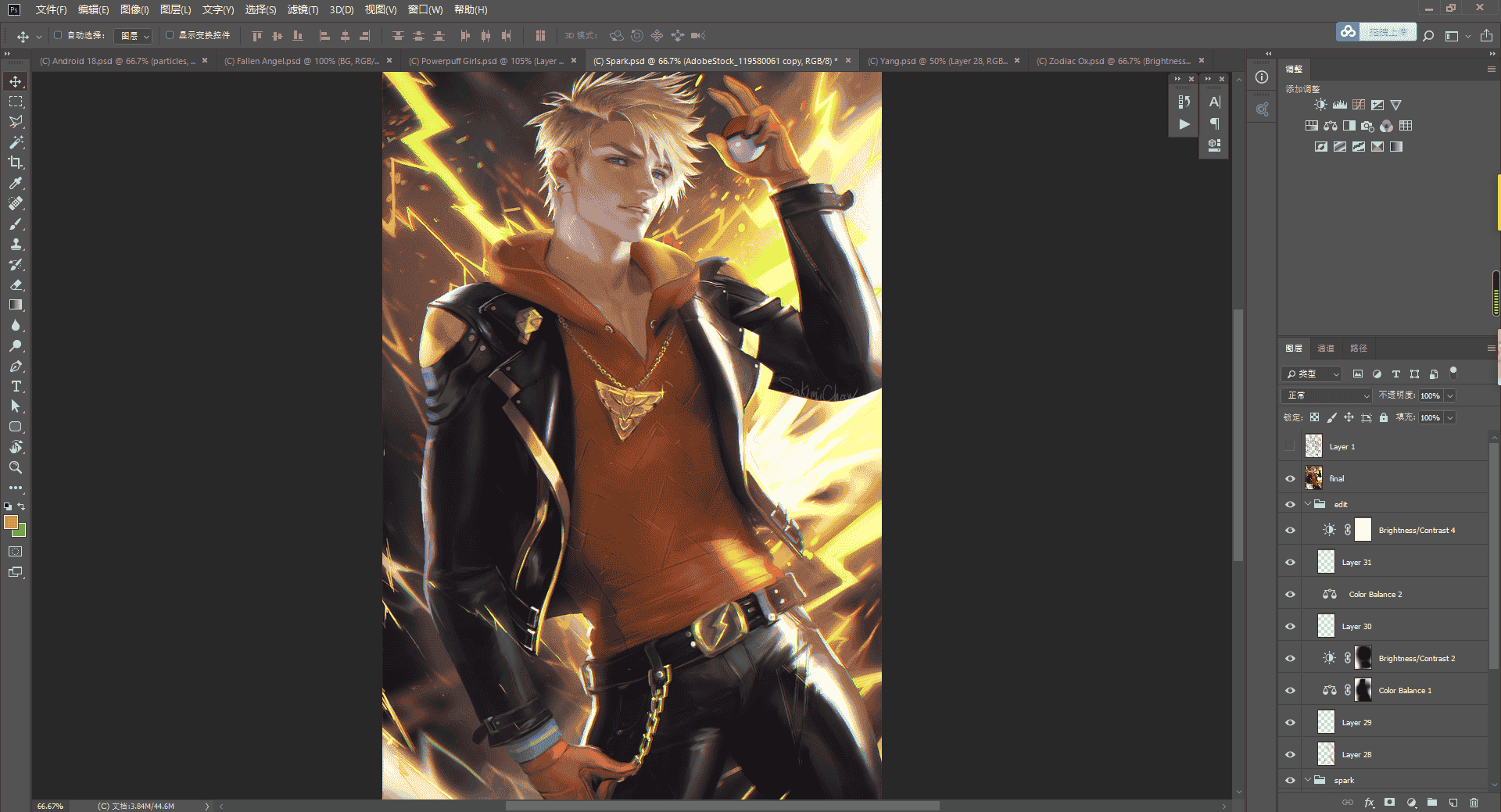This screenshot has height=812, width=1501.
Task: Switch to the Yang.psd document tab
Action: [937, 61]
